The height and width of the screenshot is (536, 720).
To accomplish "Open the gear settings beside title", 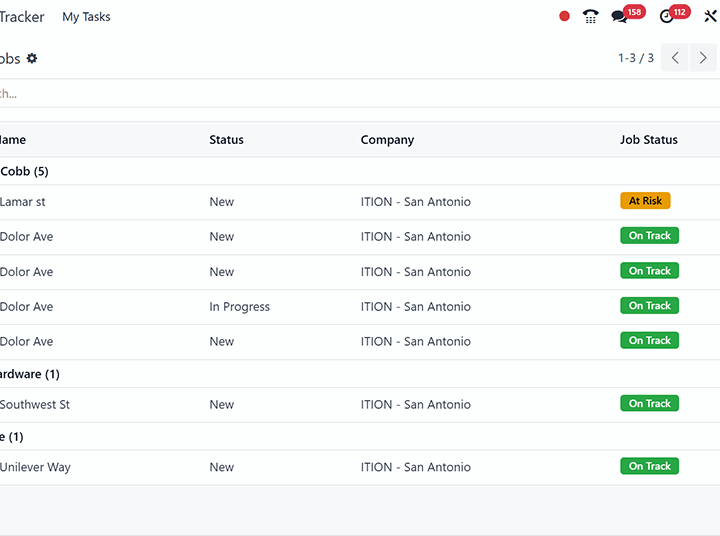I will [x=32, y=58].
